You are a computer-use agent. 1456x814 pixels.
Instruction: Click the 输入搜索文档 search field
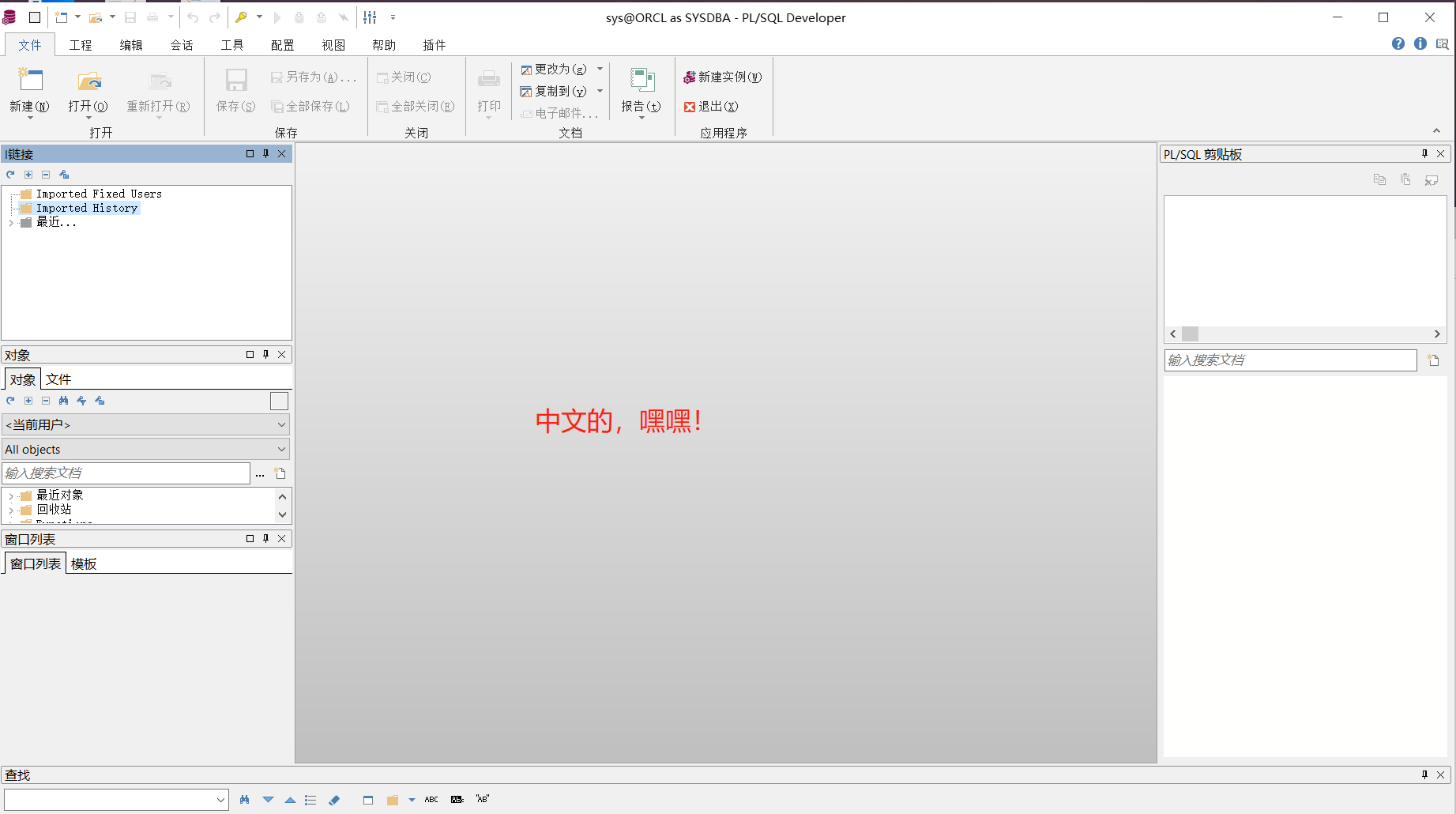[126, 472]
